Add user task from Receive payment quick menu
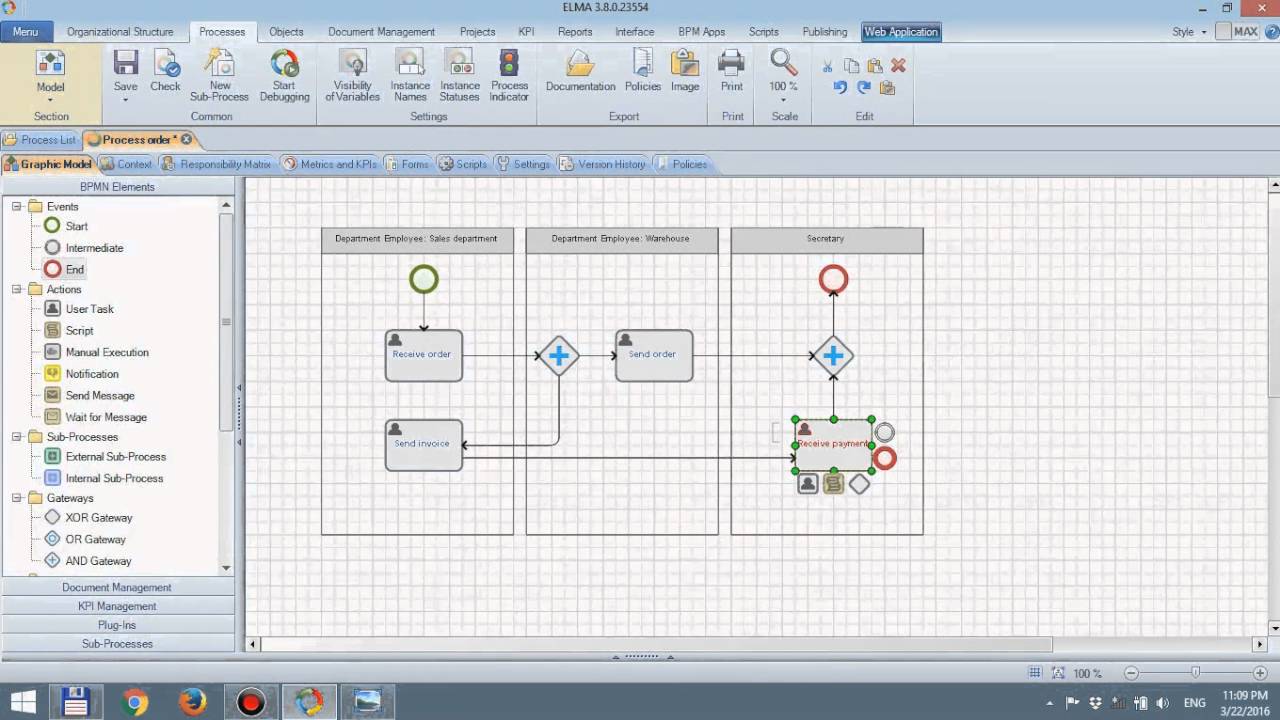 click(x=808, y=484)
